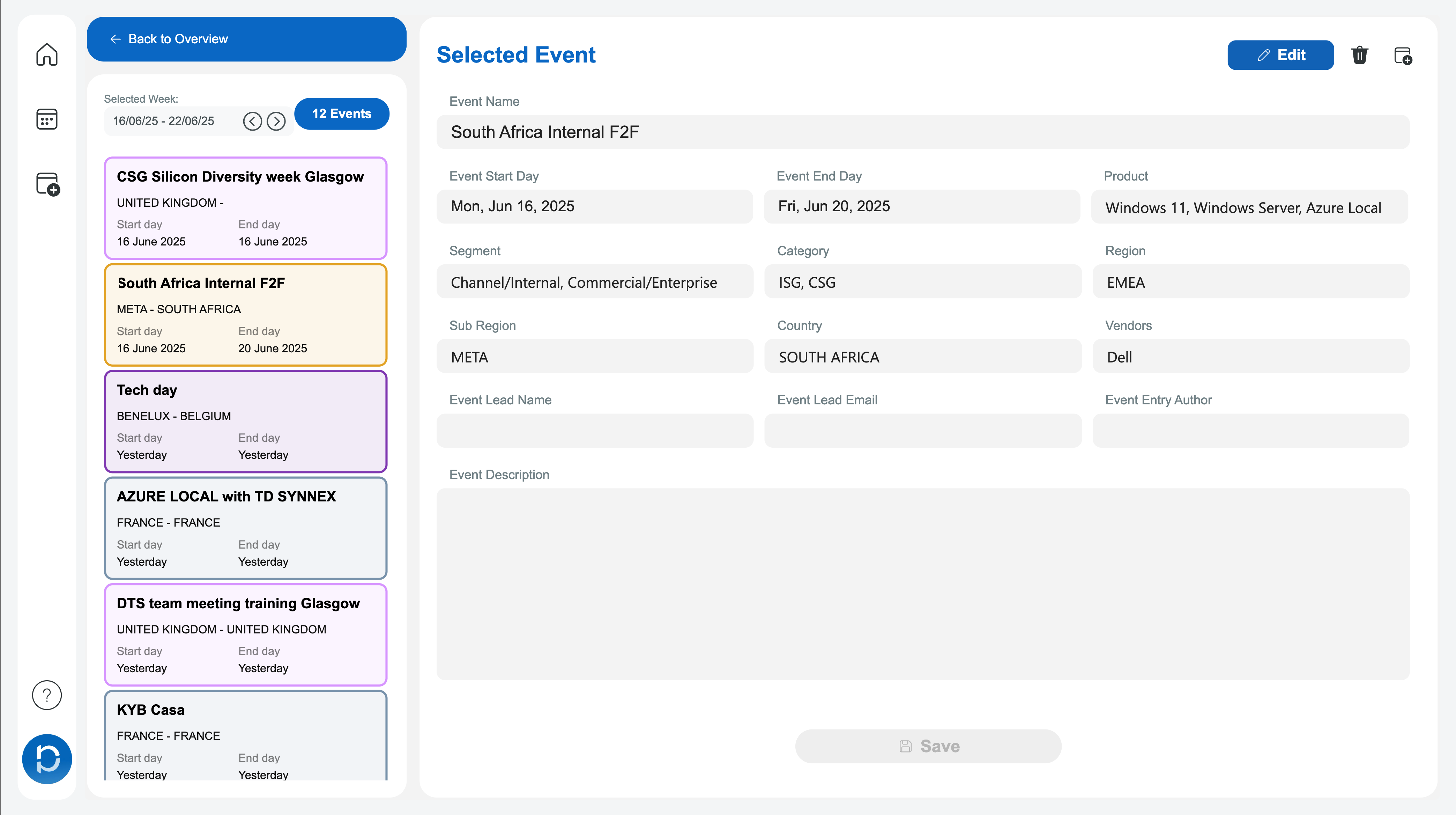Go to previous week arrow
The width and height of the screenshot is (1456, 815).
(x=252, y=121)
